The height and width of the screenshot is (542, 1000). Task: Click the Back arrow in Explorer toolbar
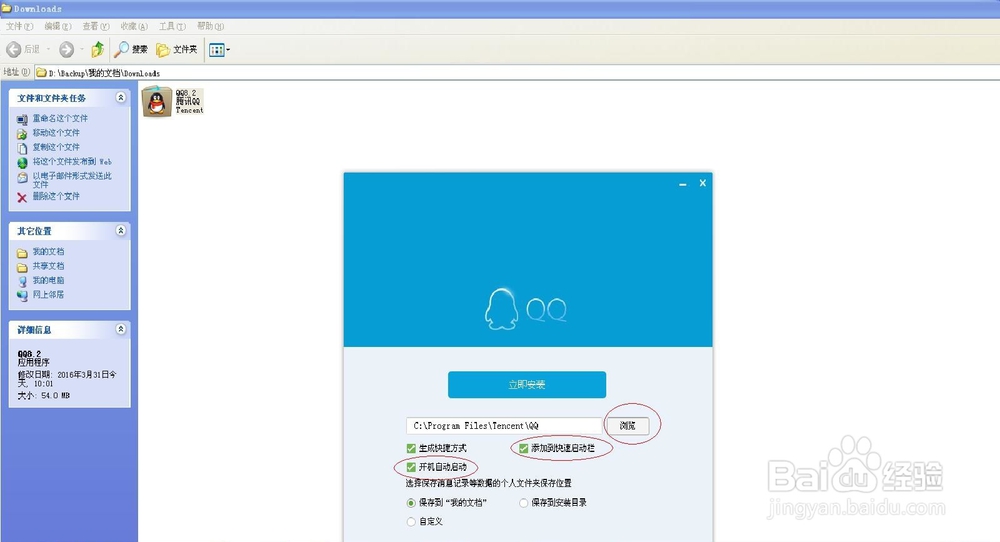(x=13, y=49)
